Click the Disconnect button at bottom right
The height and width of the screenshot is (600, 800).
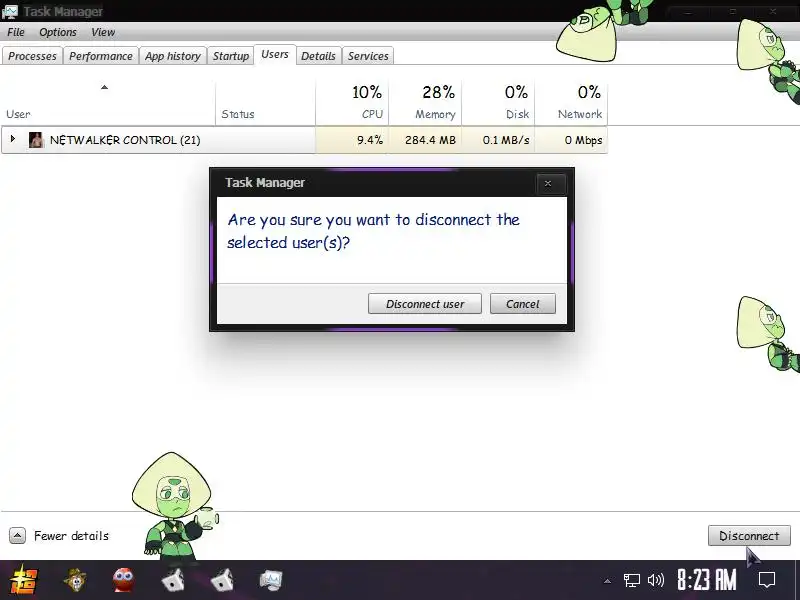pos(749,536)
